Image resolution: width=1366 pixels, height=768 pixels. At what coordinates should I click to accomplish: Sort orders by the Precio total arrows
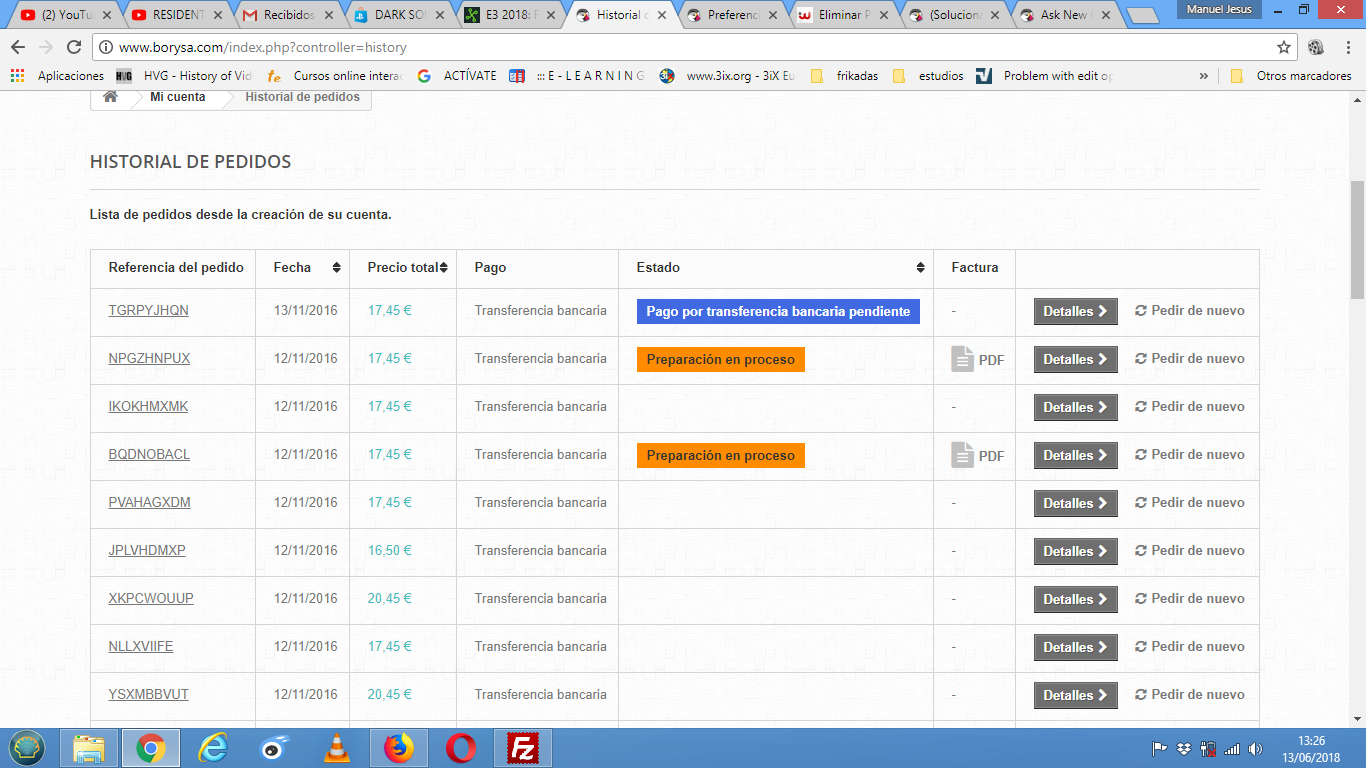coord(443,268)
